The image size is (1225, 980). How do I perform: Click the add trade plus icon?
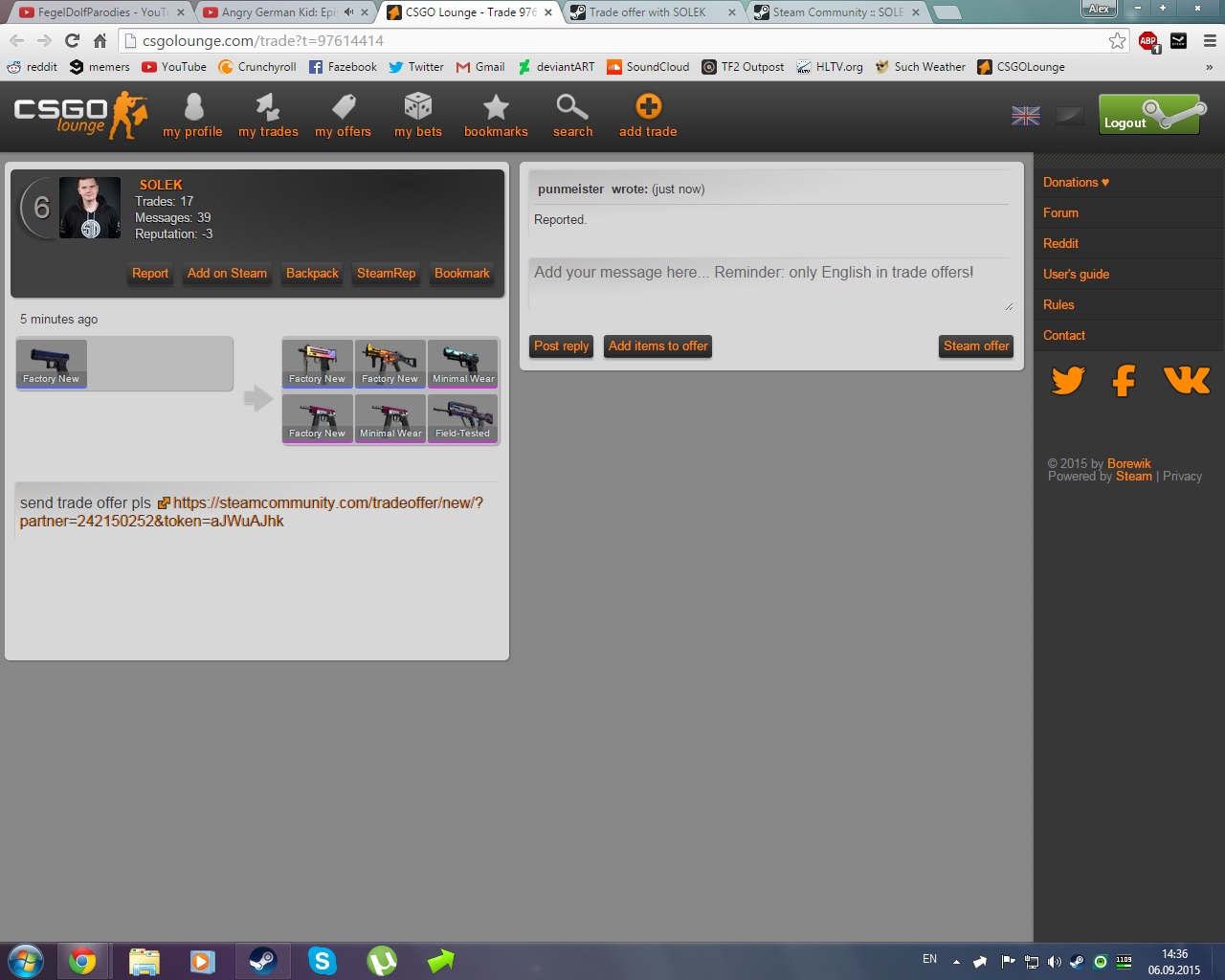click(x=648, y=107)
